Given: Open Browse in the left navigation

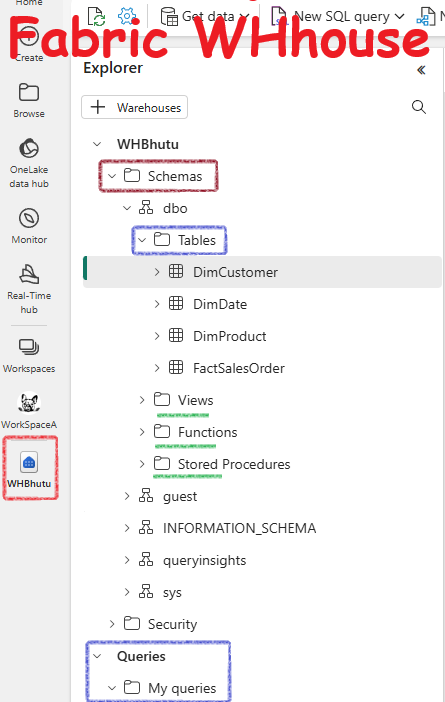Looking at the screenshot, I should tap(29, 101).
